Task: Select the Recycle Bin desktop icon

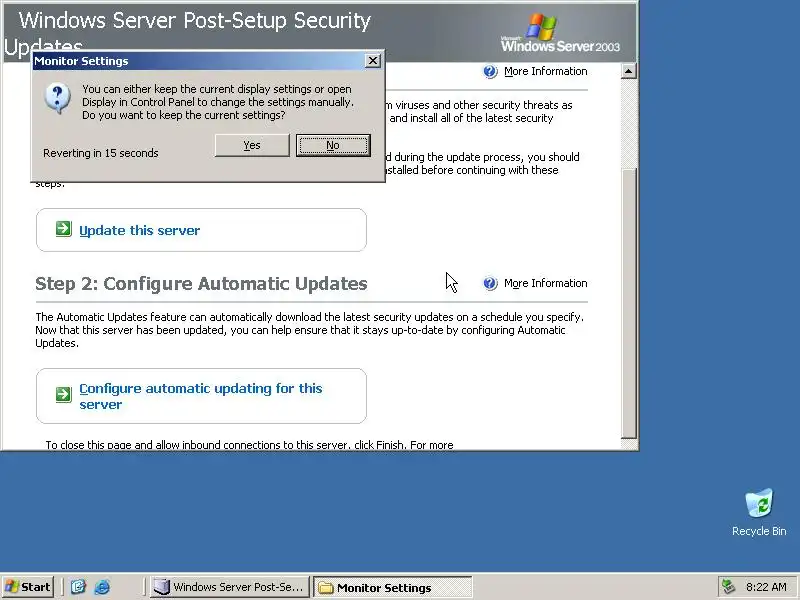Action: click(759, 512)
